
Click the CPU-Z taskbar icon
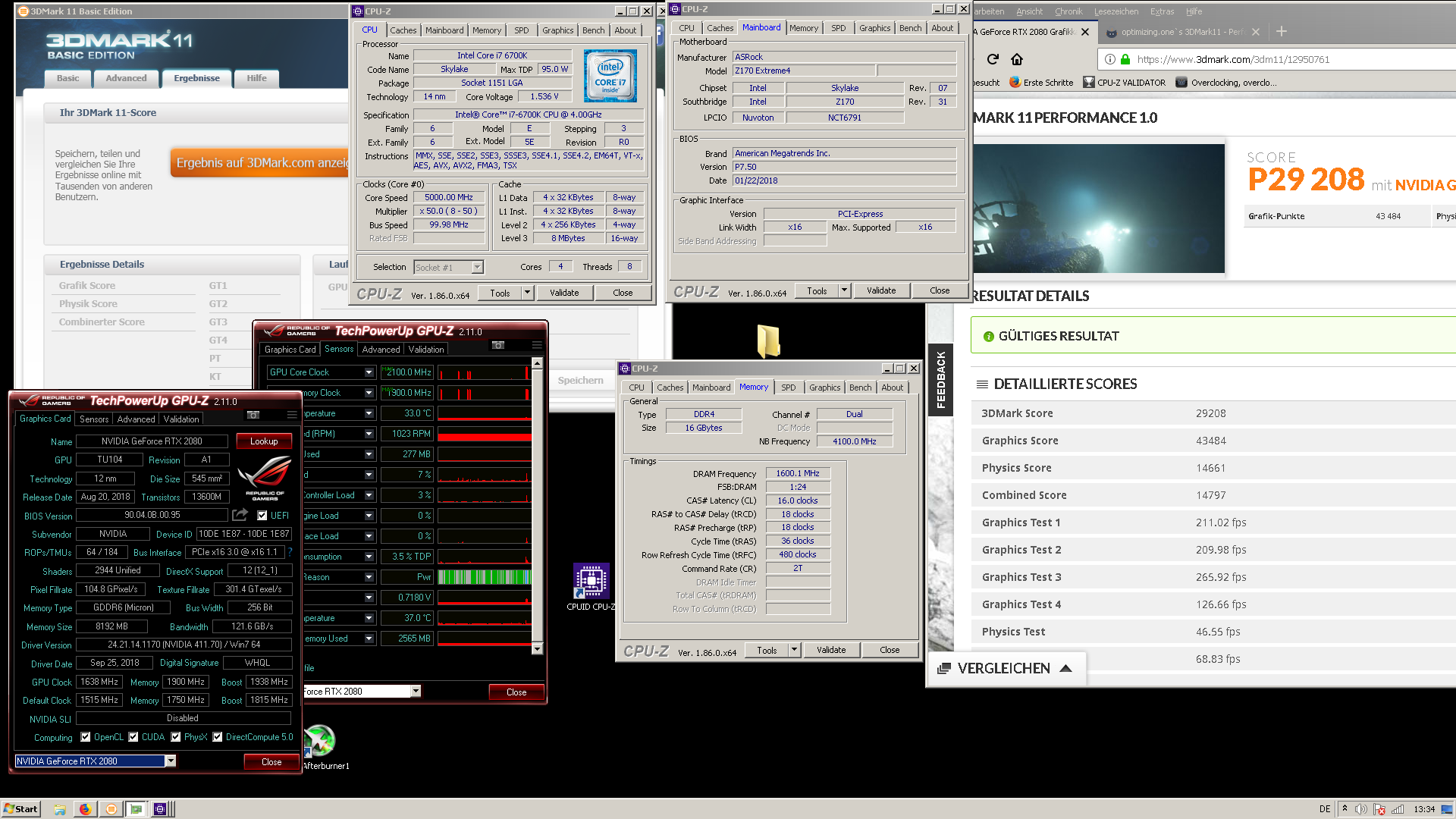160,809
